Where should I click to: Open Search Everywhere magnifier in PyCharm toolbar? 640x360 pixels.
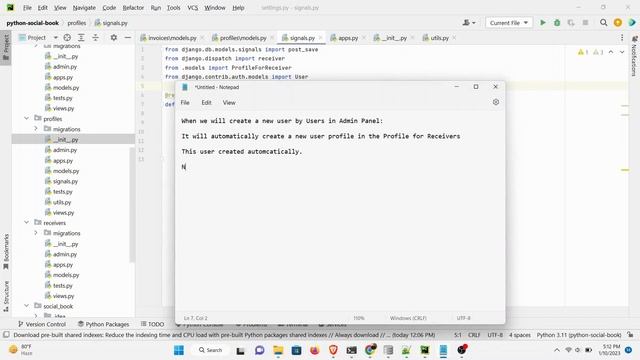point(603,23)
